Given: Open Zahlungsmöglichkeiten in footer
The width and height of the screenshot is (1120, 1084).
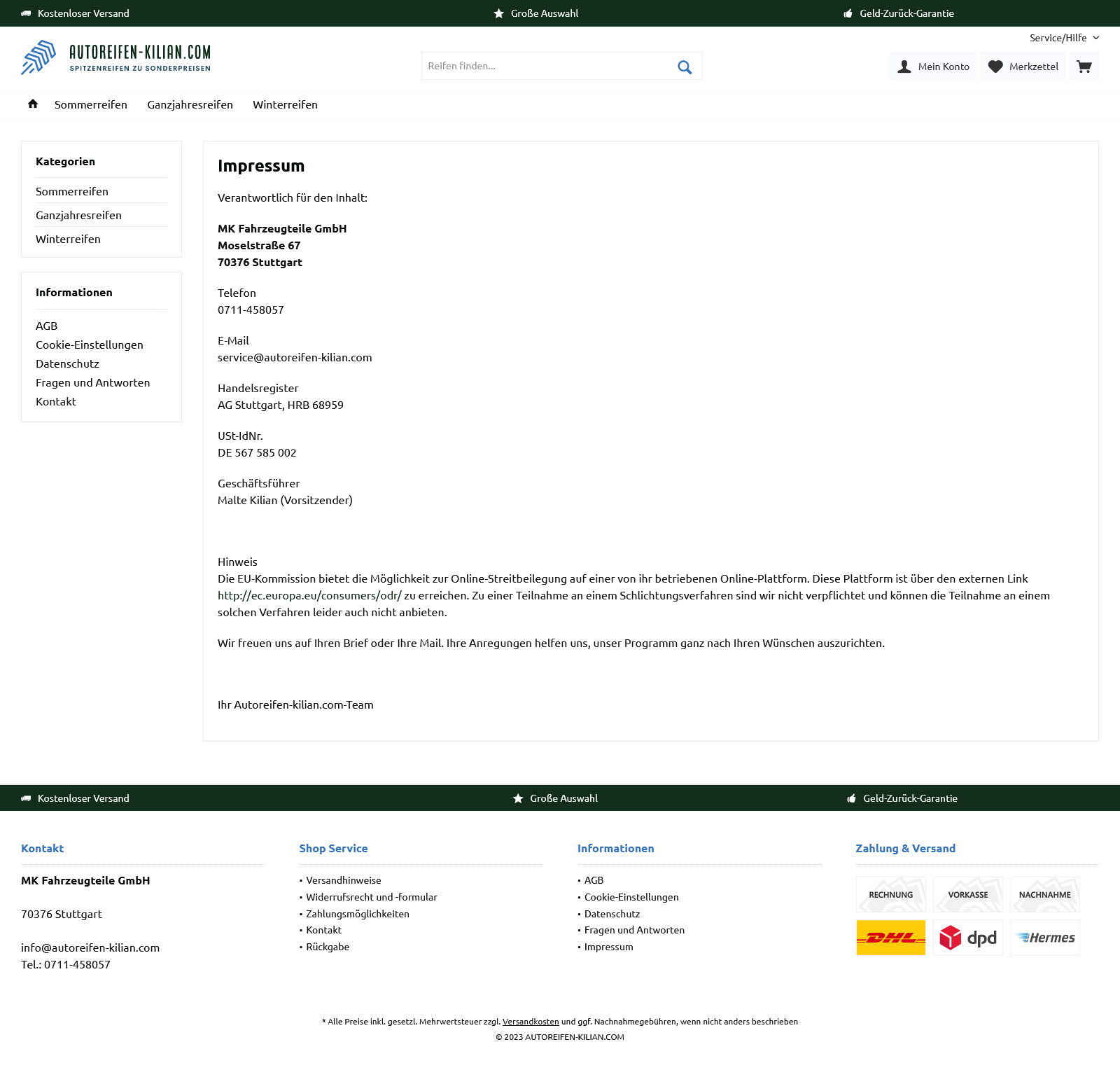Looking at the screenshot, I should 358,914.
